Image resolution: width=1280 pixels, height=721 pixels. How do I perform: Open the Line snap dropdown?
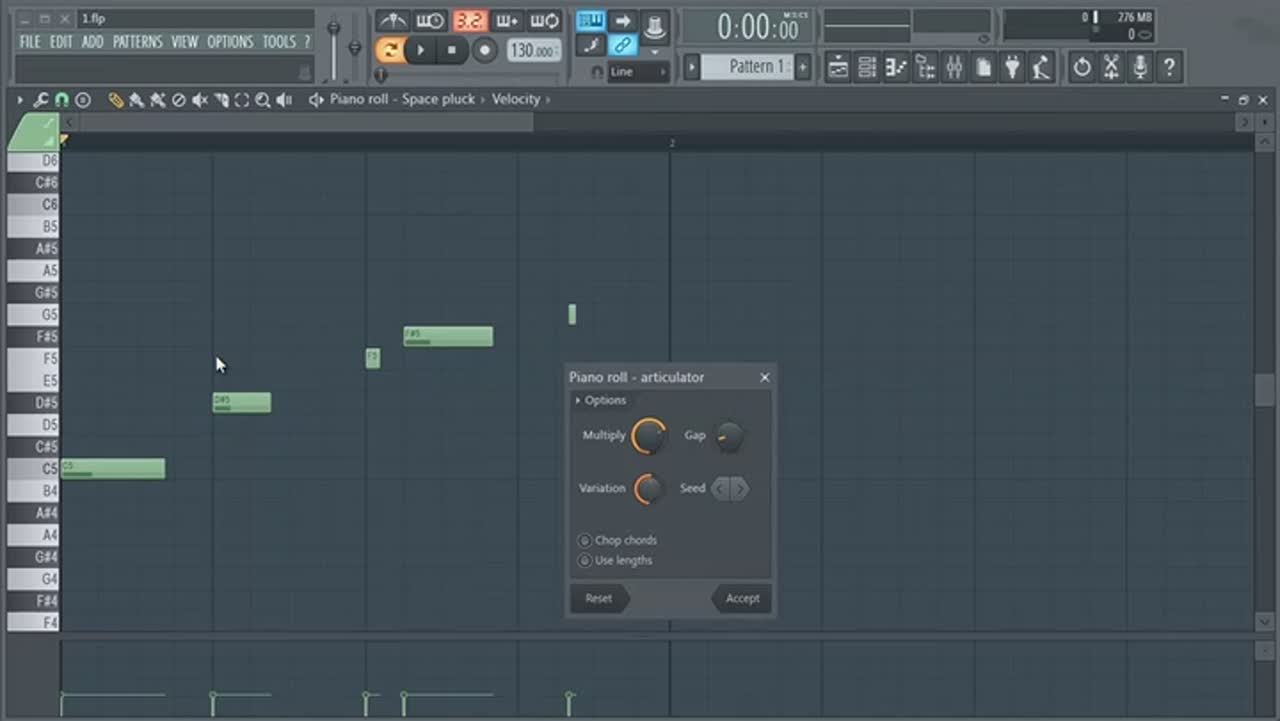pyautogui.click(x=636, y=72)
